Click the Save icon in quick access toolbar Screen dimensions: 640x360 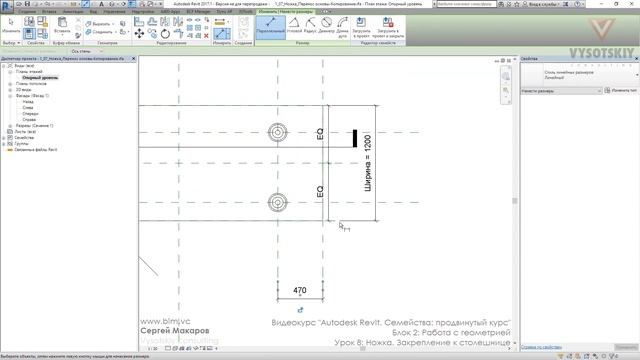point(27,4)
